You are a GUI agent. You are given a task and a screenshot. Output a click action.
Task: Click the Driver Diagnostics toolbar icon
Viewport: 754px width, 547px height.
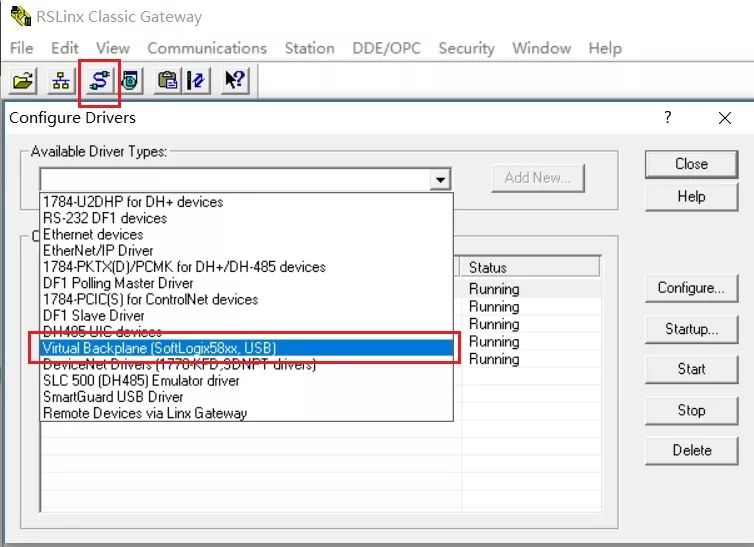point(130,80)
